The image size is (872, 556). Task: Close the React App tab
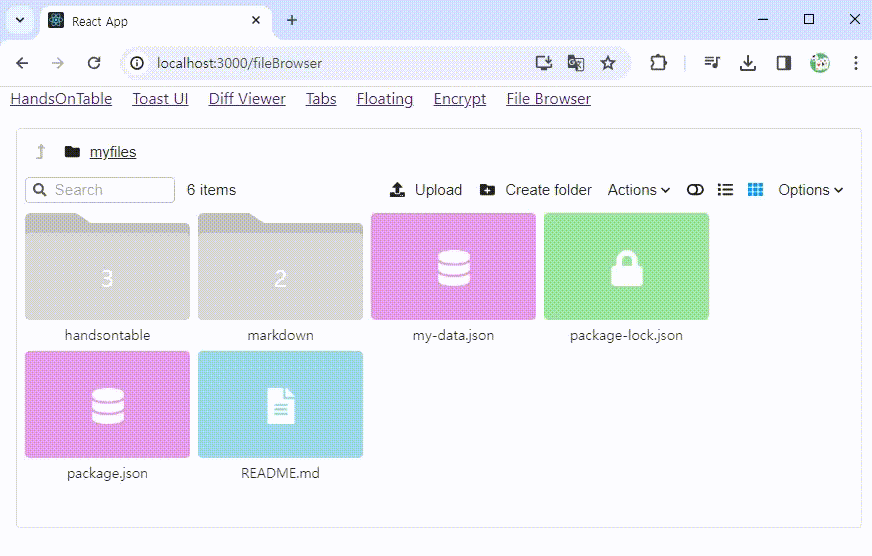tap(256, 21)
